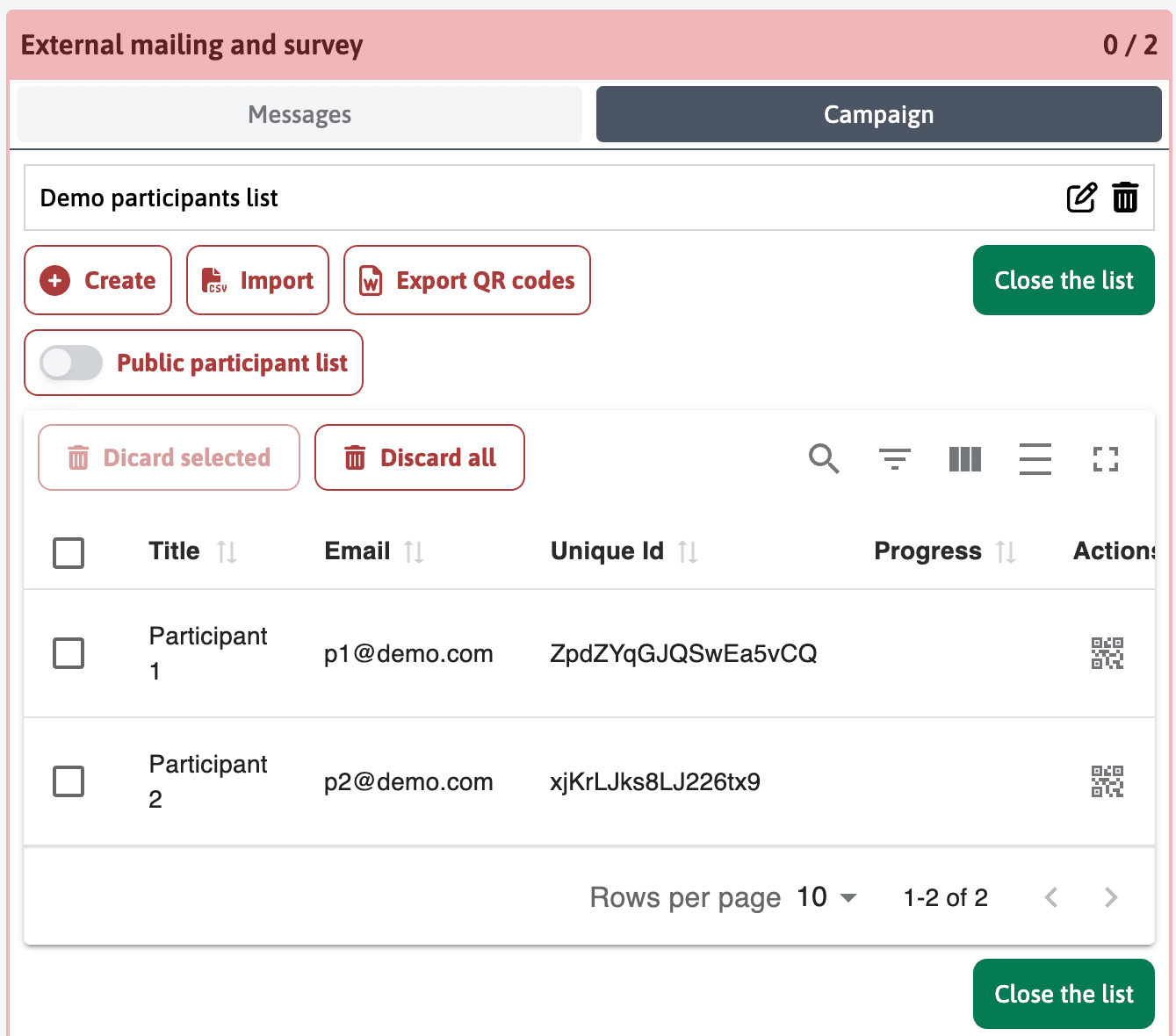Select the Participant 1 row checkbox
The height and width of the screenshot is (1036, 1176).
click(x=69, y=653)
